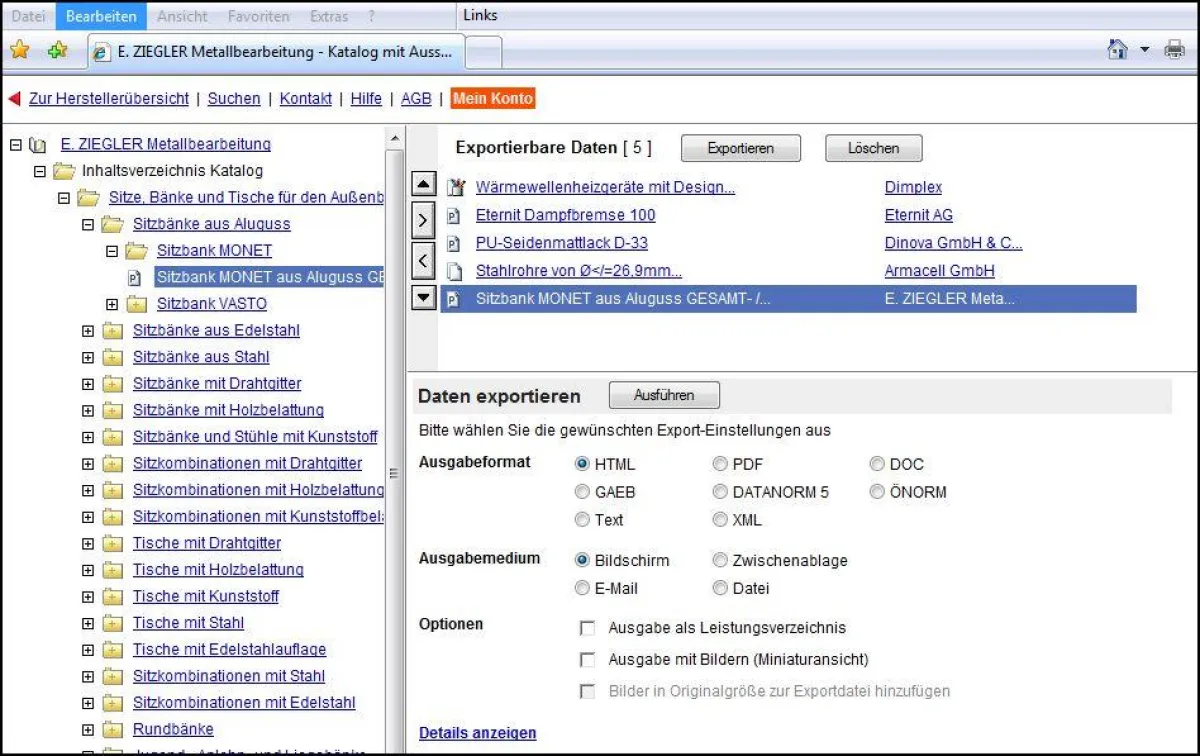Choose E-Mail as output medium
1200x756 pixels.
pos(582,588)
